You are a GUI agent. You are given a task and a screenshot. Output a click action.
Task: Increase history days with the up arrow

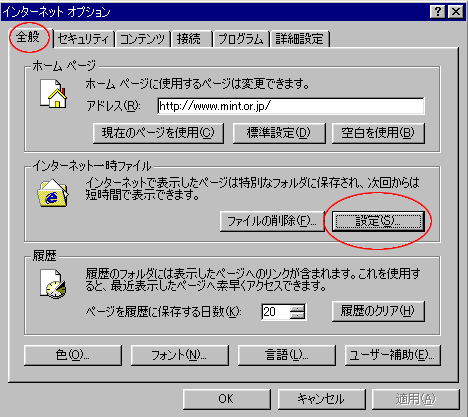[x=297, y=308]
